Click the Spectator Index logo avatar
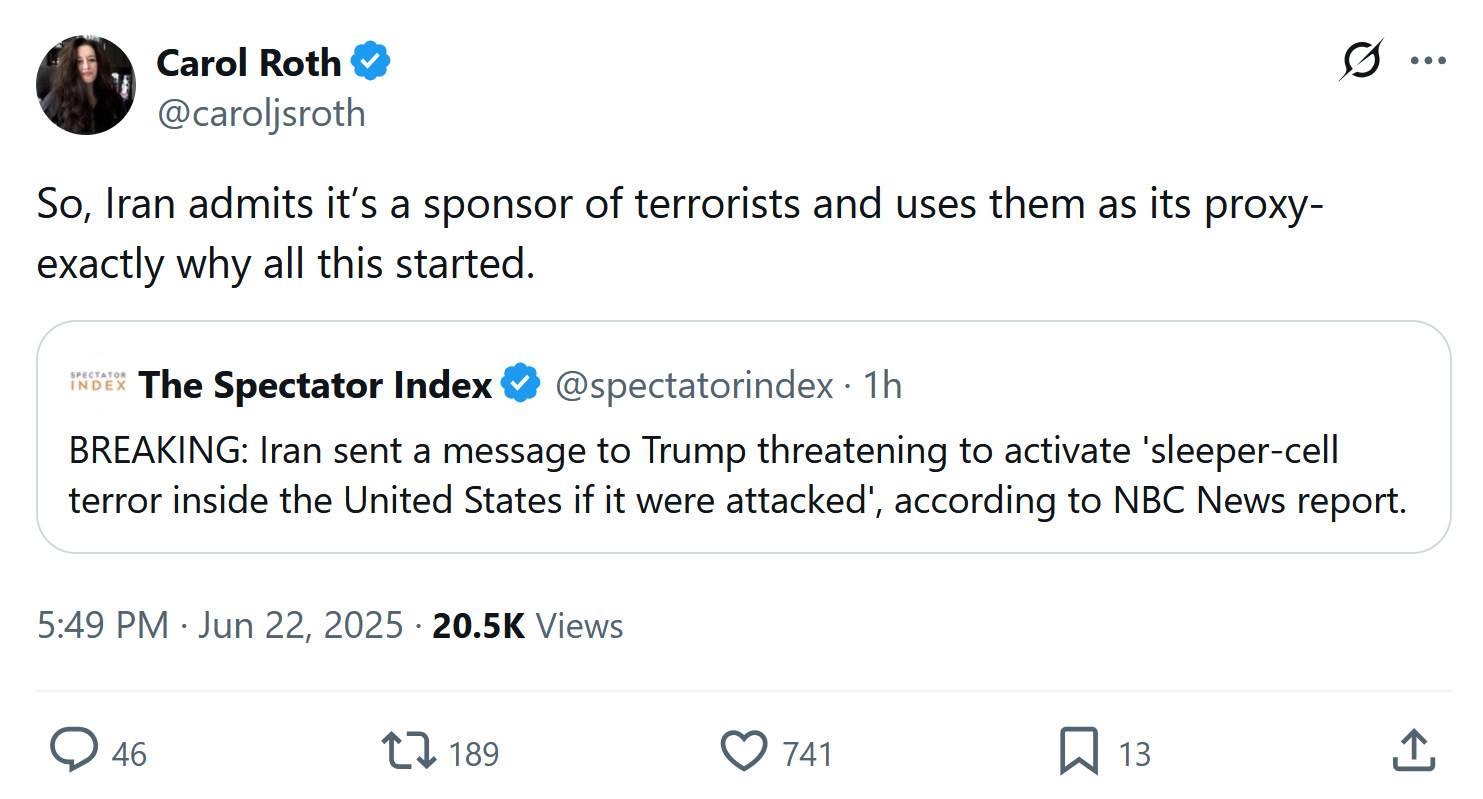This screenshot has width=1483, height=799. (97, 383)
